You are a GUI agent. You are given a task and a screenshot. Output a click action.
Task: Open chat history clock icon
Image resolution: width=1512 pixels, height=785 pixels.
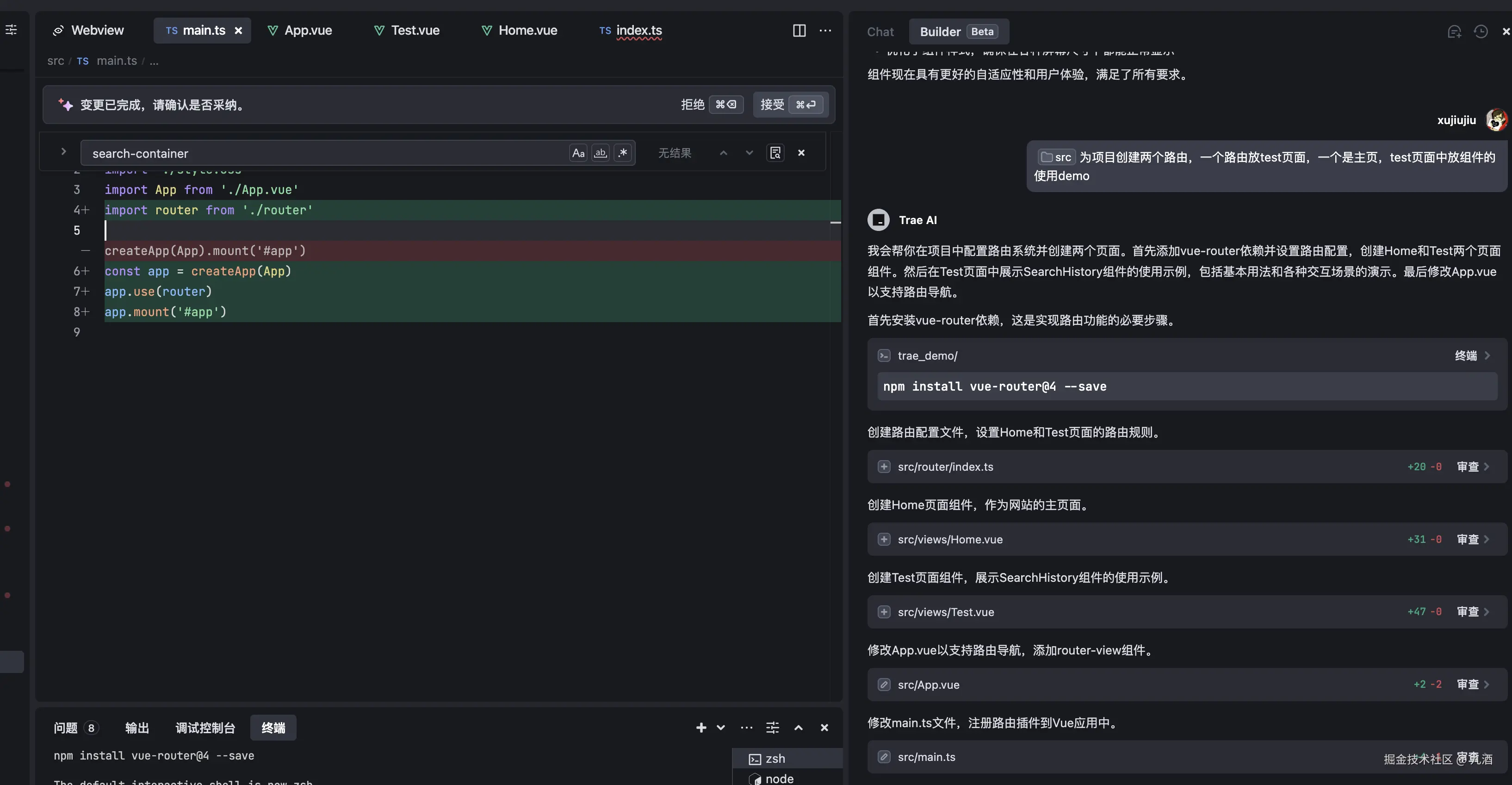(1480, 31)
